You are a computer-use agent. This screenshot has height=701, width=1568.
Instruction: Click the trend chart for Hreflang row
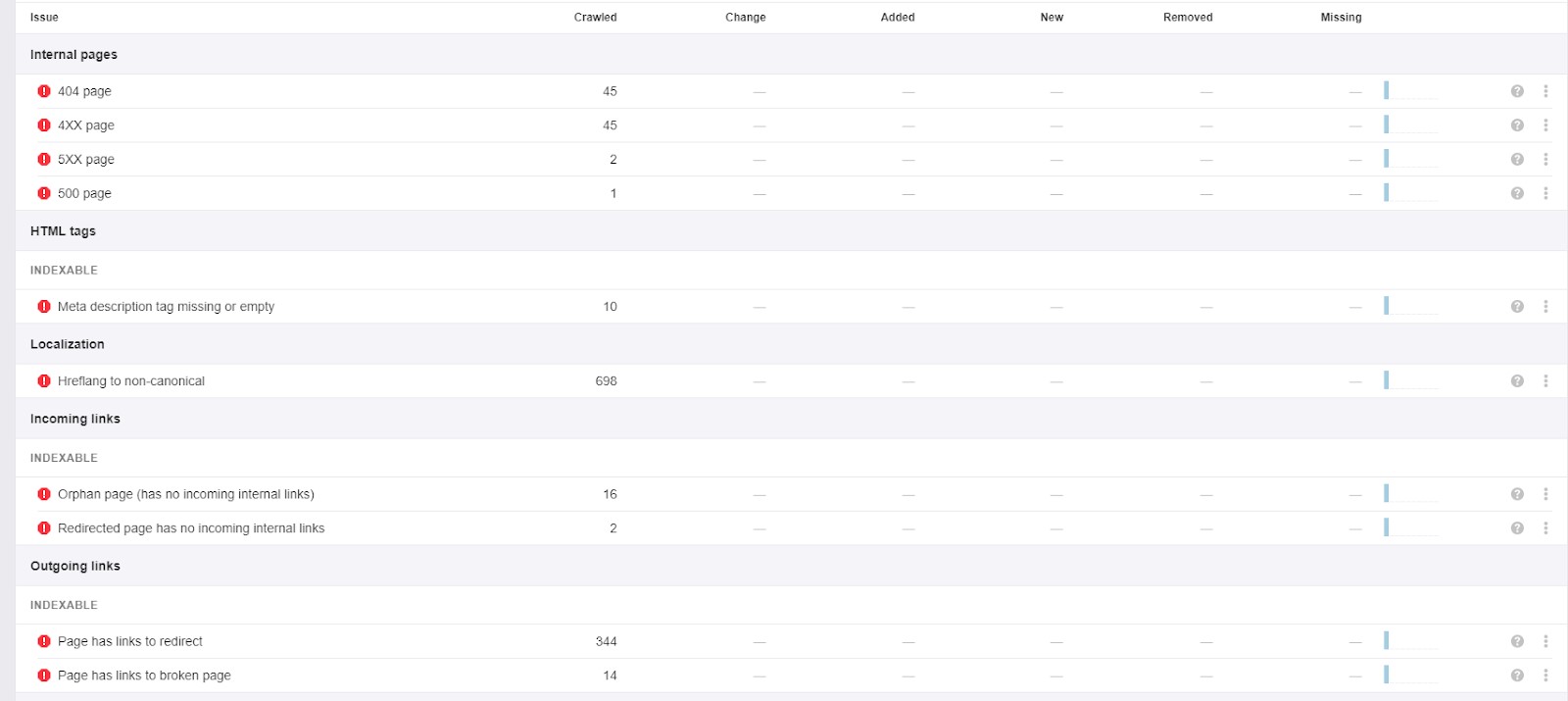(1410, 380)
